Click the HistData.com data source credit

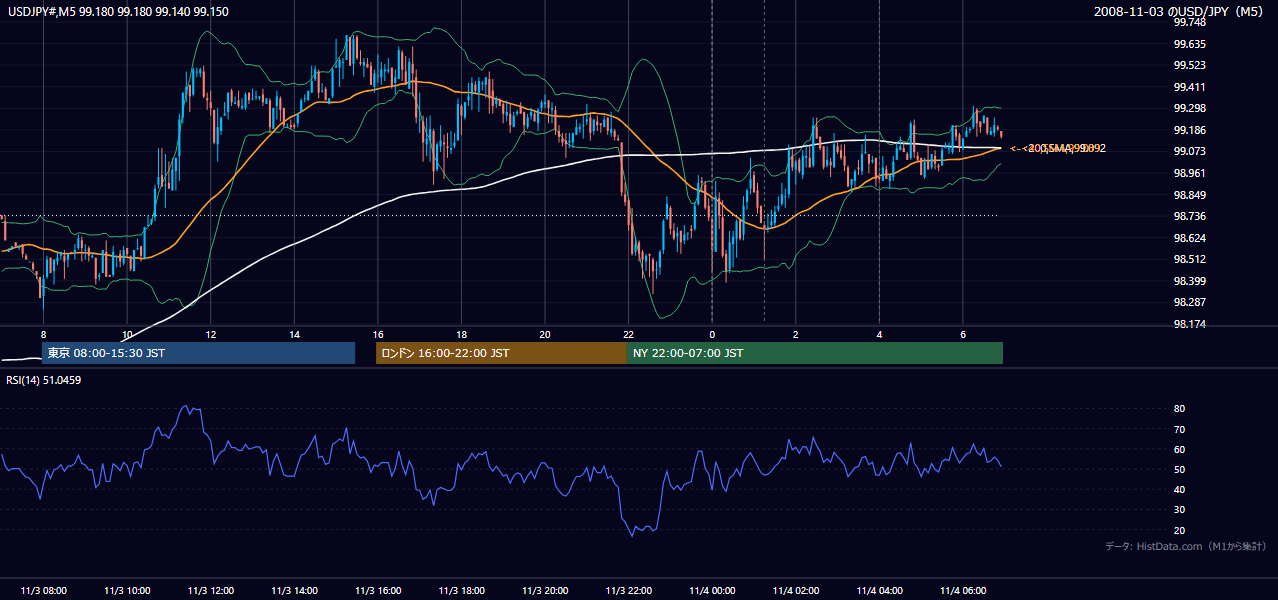pos(1186,546)
